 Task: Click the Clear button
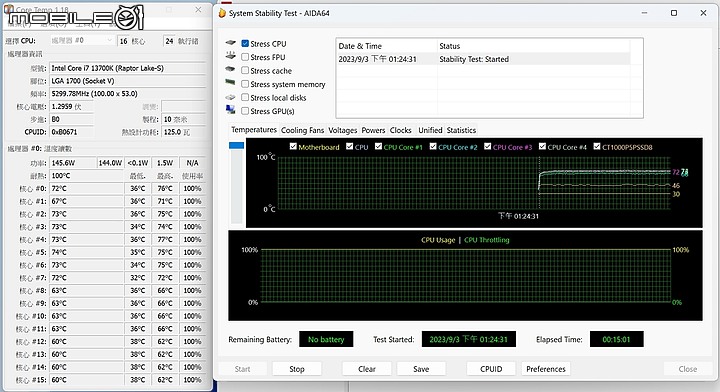click(367, 369)
